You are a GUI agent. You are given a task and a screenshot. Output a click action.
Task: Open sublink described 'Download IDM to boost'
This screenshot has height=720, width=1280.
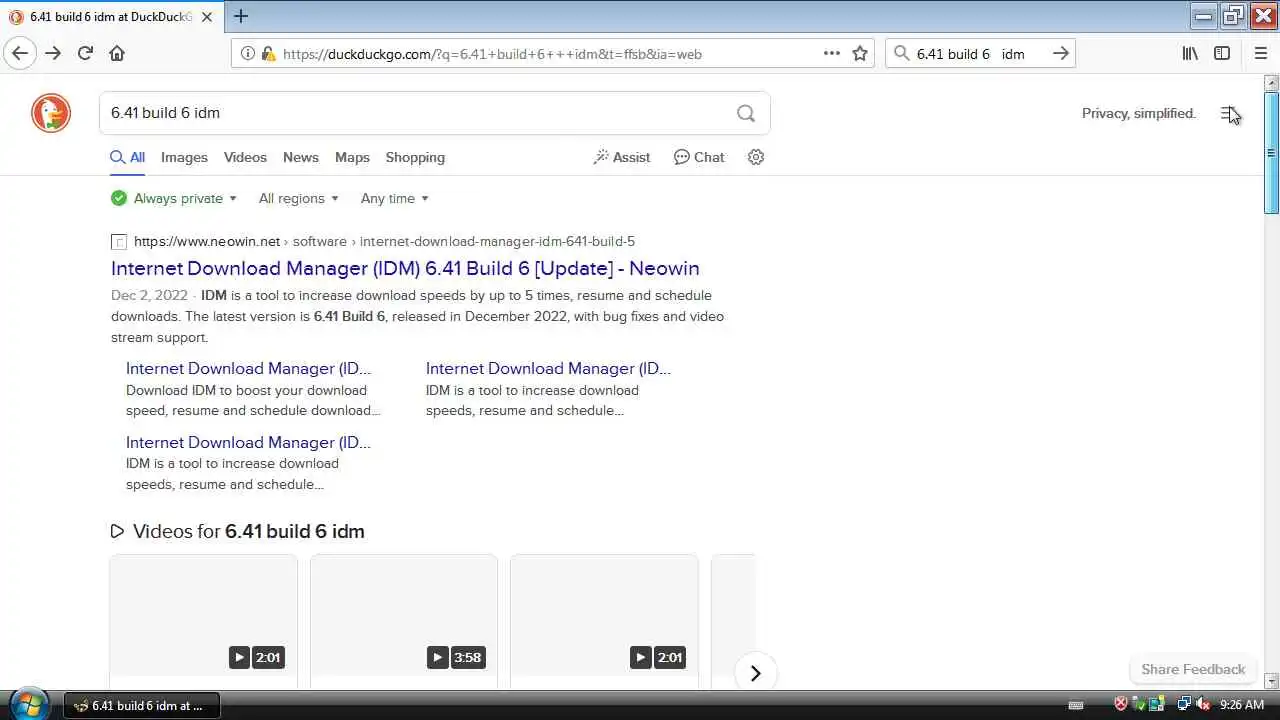click(248, 368)
